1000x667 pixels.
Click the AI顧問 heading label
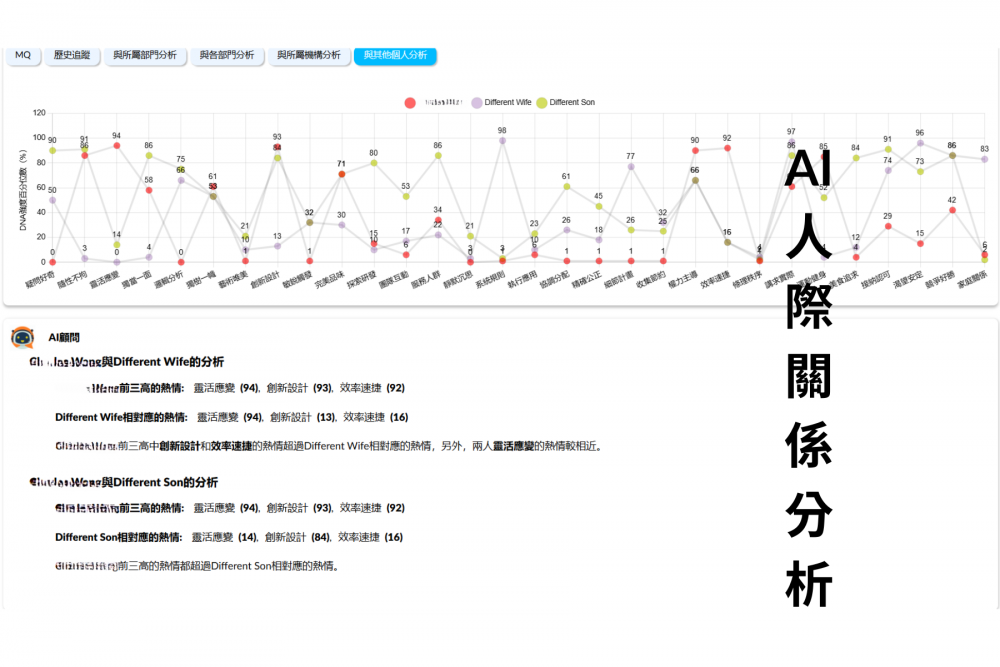[x=64, y=338]
